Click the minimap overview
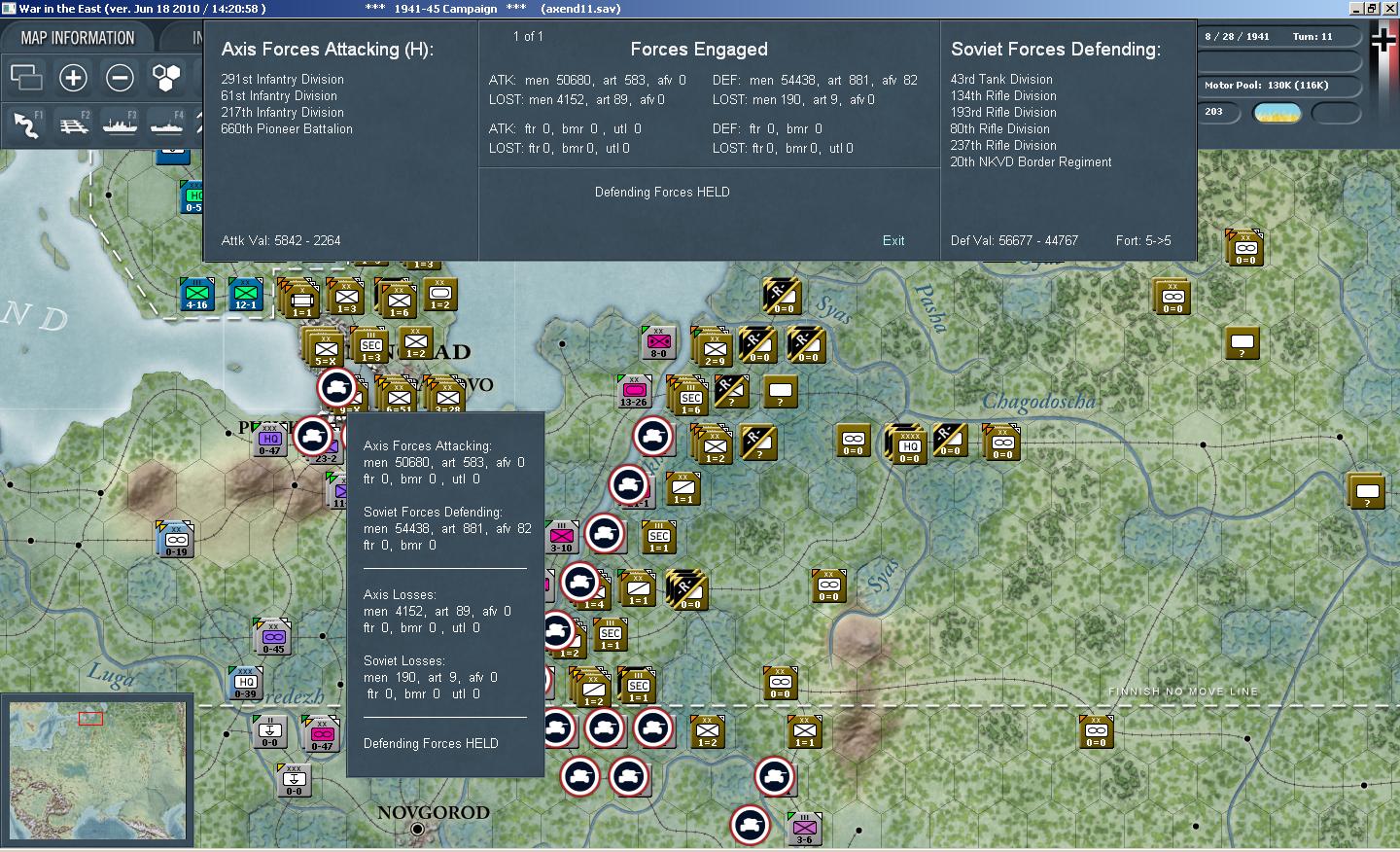This screenshot has width=1400, height=852. pyautogui.click(x=97, y=771)
